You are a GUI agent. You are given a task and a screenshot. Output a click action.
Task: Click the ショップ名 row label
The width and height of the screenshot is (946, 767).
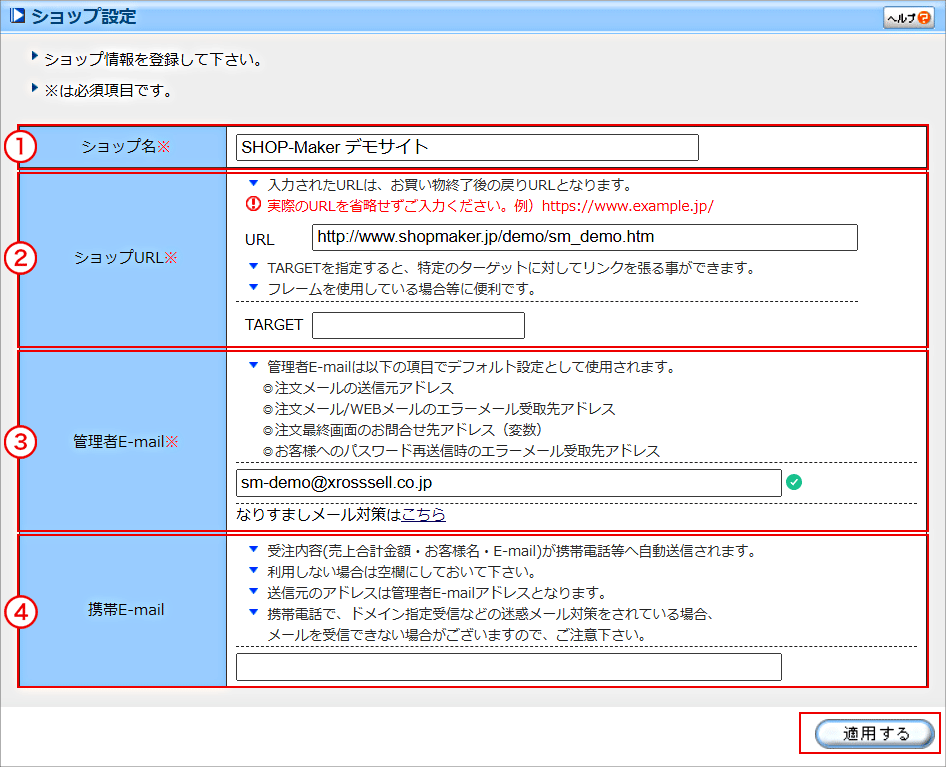point(126,147)
